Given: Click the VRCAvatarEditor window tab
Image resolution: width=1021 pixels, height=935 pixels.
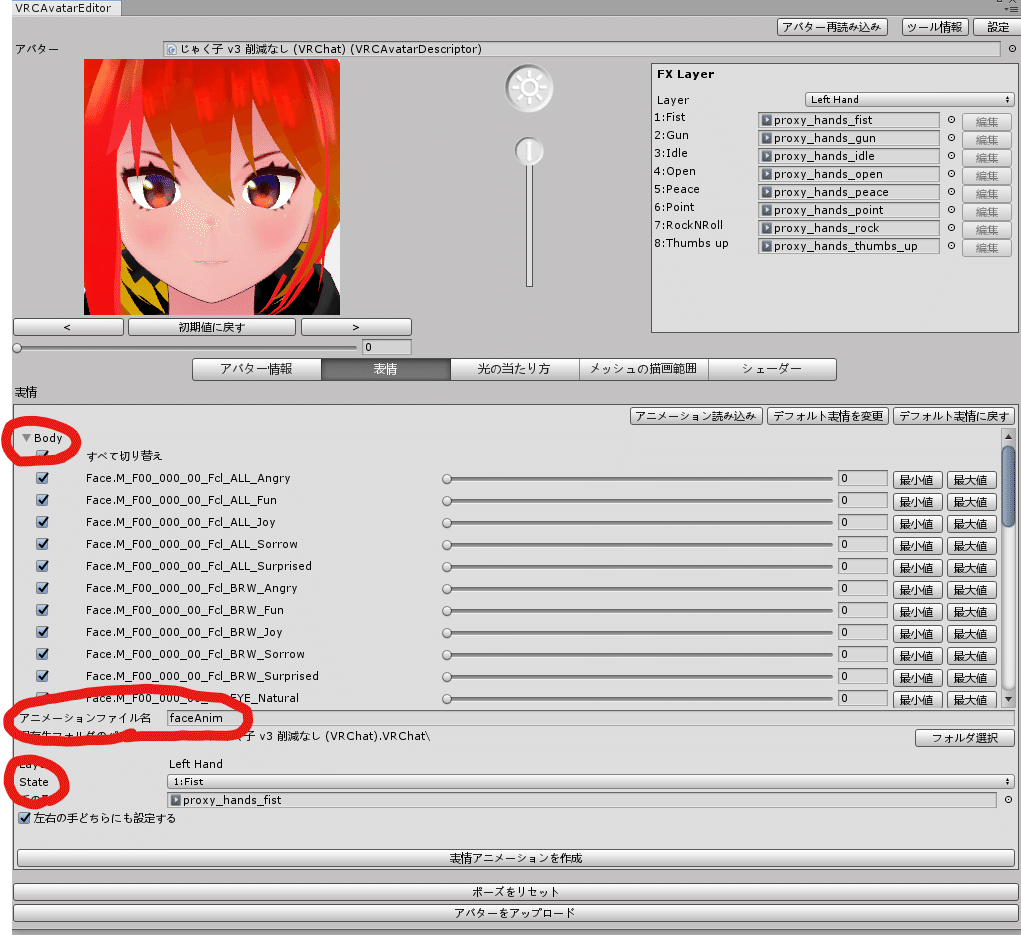Looking at the screenshot, I should (64, 8).
